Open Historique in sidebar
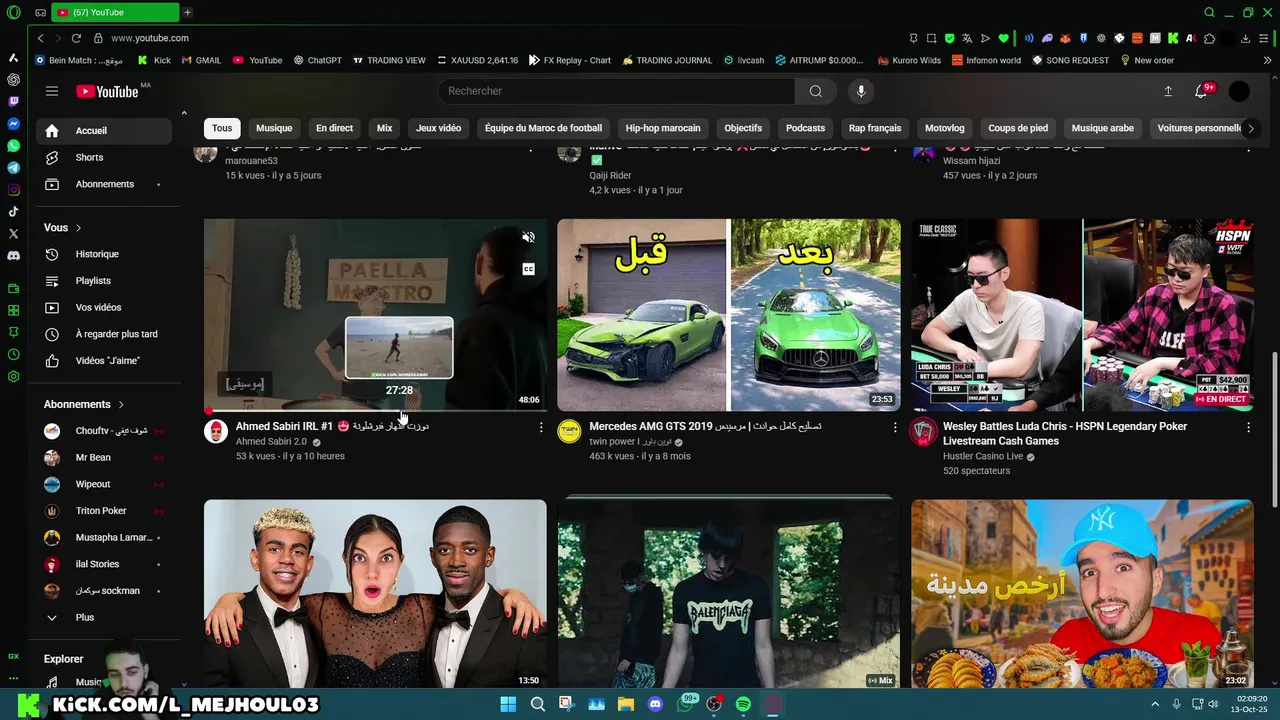 click(104, 254)
